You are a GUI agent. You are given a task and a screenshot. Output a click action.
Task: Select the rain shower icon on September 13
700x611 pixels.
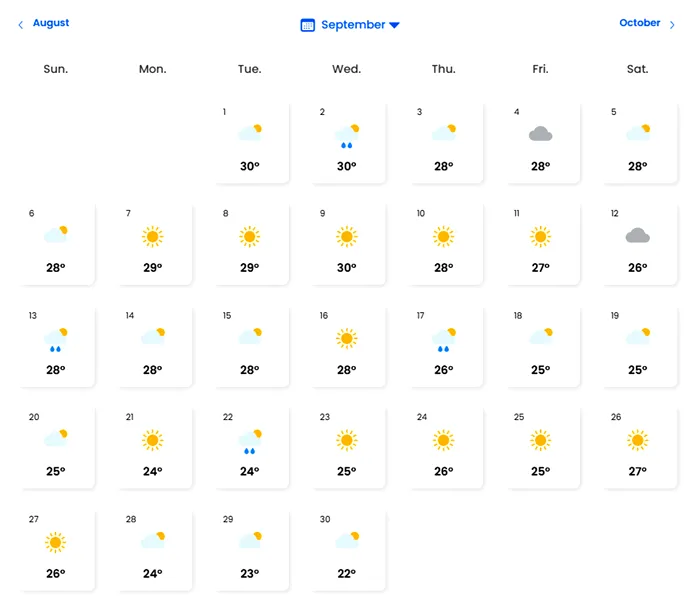56,340
